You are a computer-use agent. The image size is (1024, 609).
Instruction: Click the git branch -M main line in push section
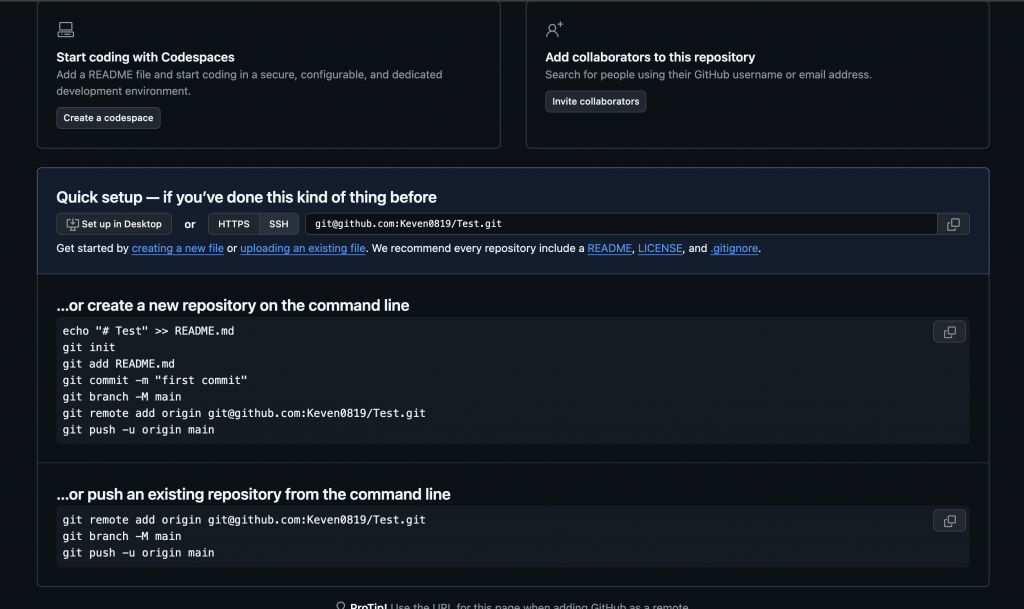tap(122, 536)
